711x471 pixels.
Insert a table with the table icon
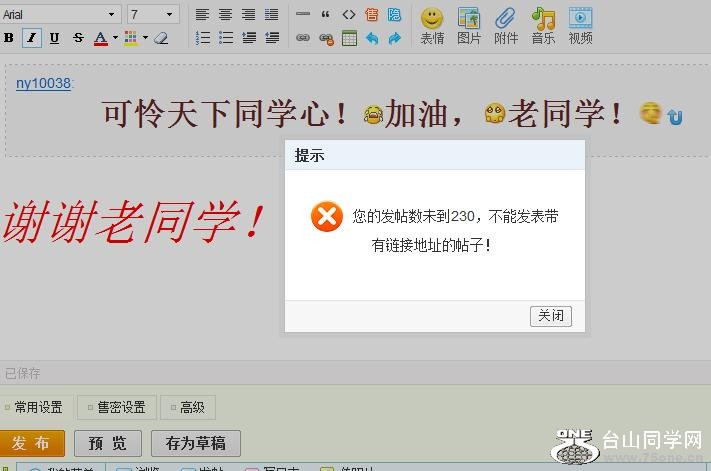pos(349,38)
